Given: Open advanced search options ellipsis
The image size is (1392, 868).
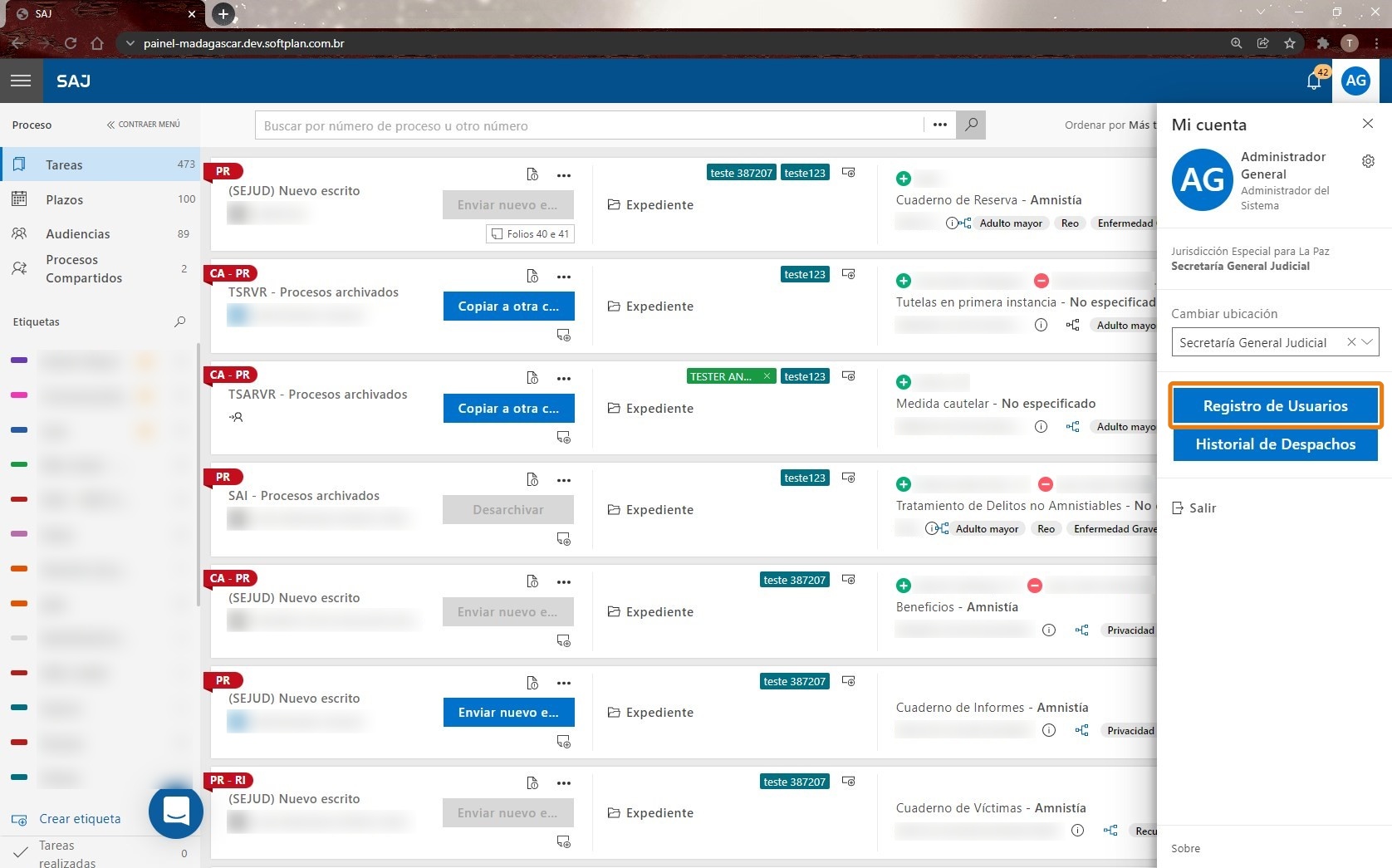Looking at the screenshot, I should 940,125.
